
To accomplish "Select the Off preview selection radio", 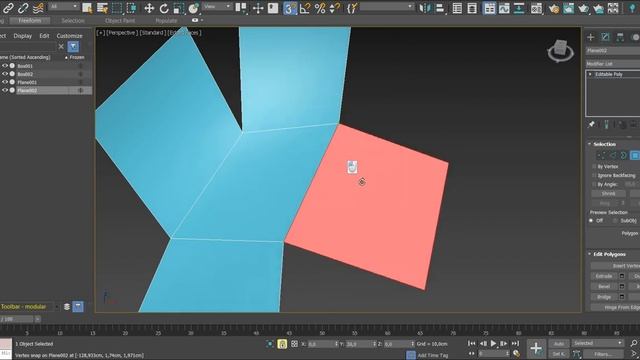I will (591, 220).
